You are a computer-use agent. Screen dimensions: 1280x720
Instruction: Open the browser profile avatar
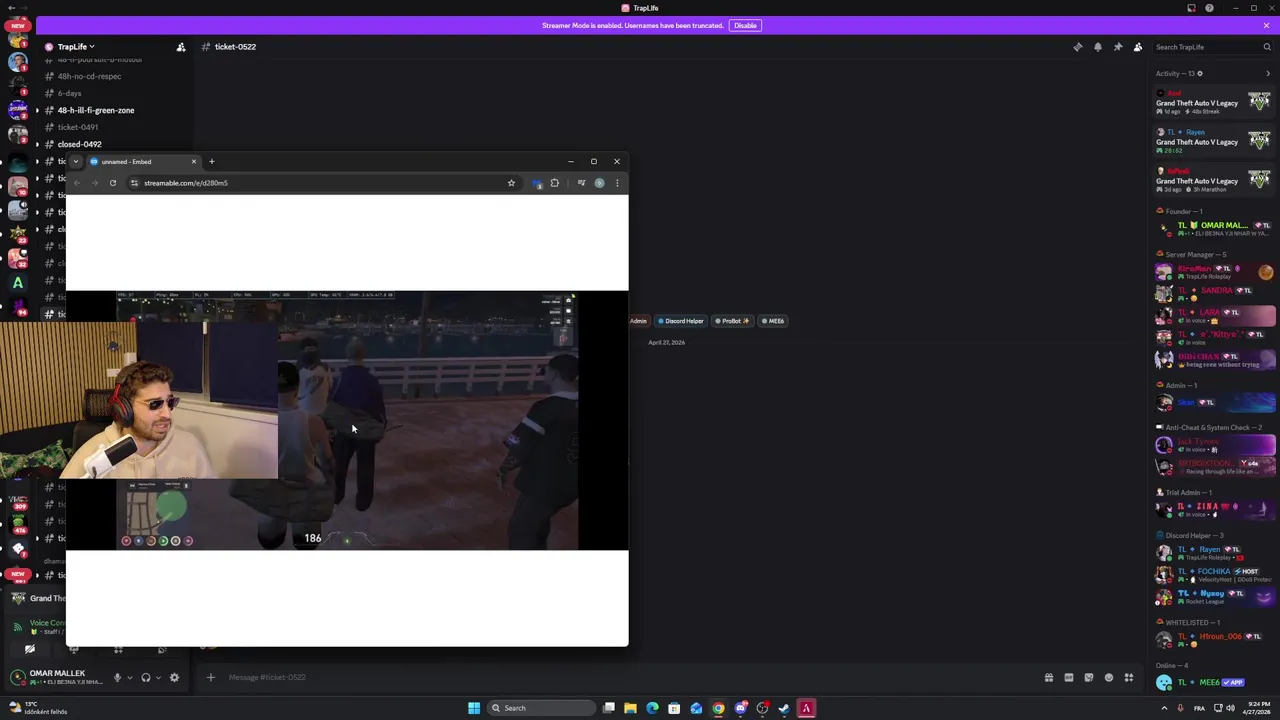coord(599,183)
